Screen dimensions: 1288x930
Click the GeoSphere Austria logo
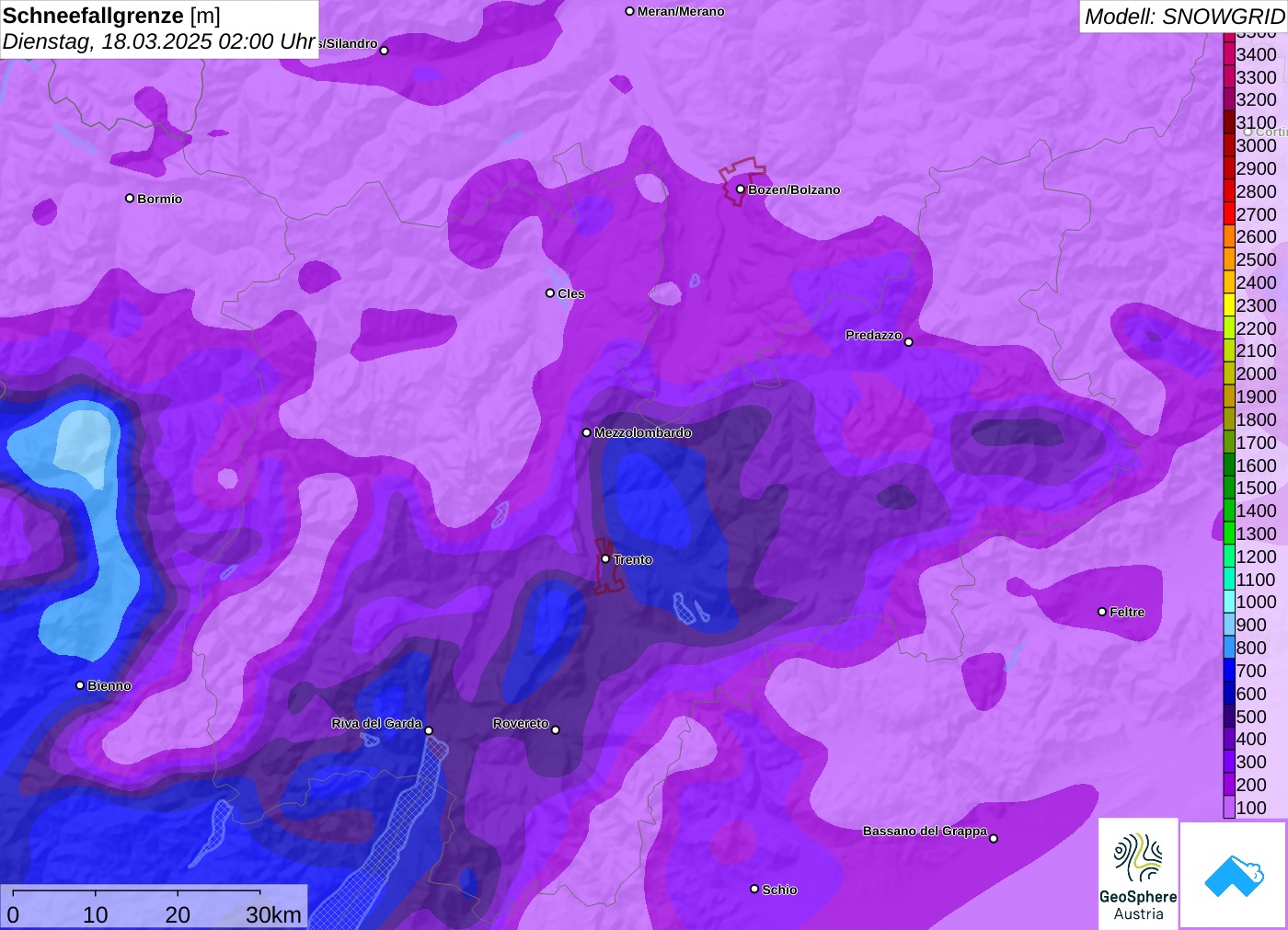(x=1138, y=873)
